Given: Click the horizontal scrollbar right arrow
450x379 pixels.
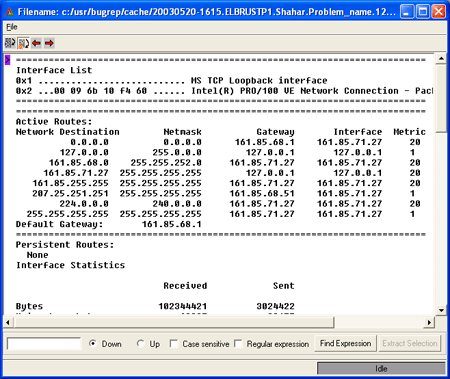Looking at the screenshot, I should point(429,322).
